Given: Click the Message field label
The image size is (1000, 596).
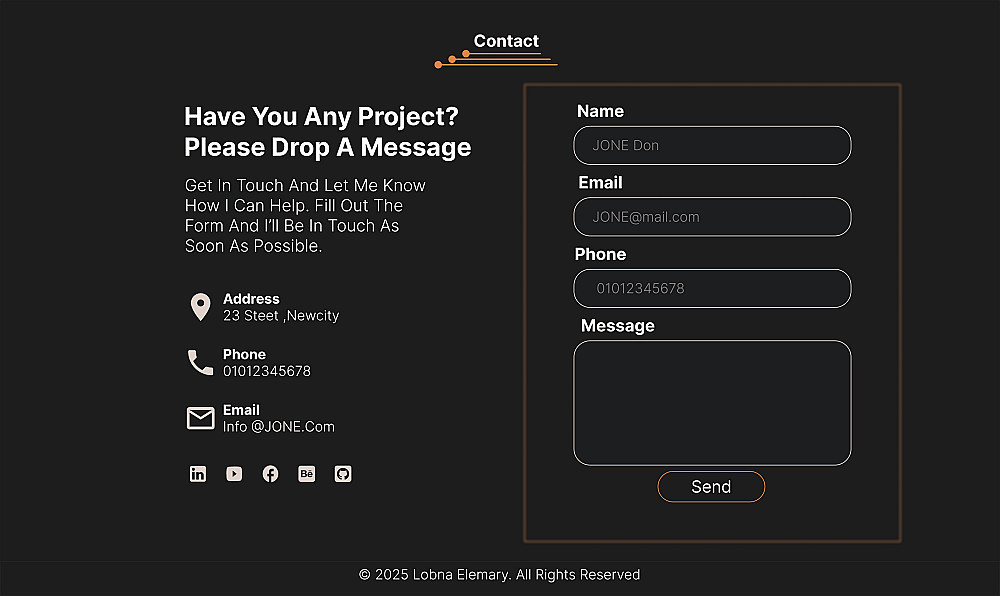Looking at the screenshot, I should (x=618, y=326).
